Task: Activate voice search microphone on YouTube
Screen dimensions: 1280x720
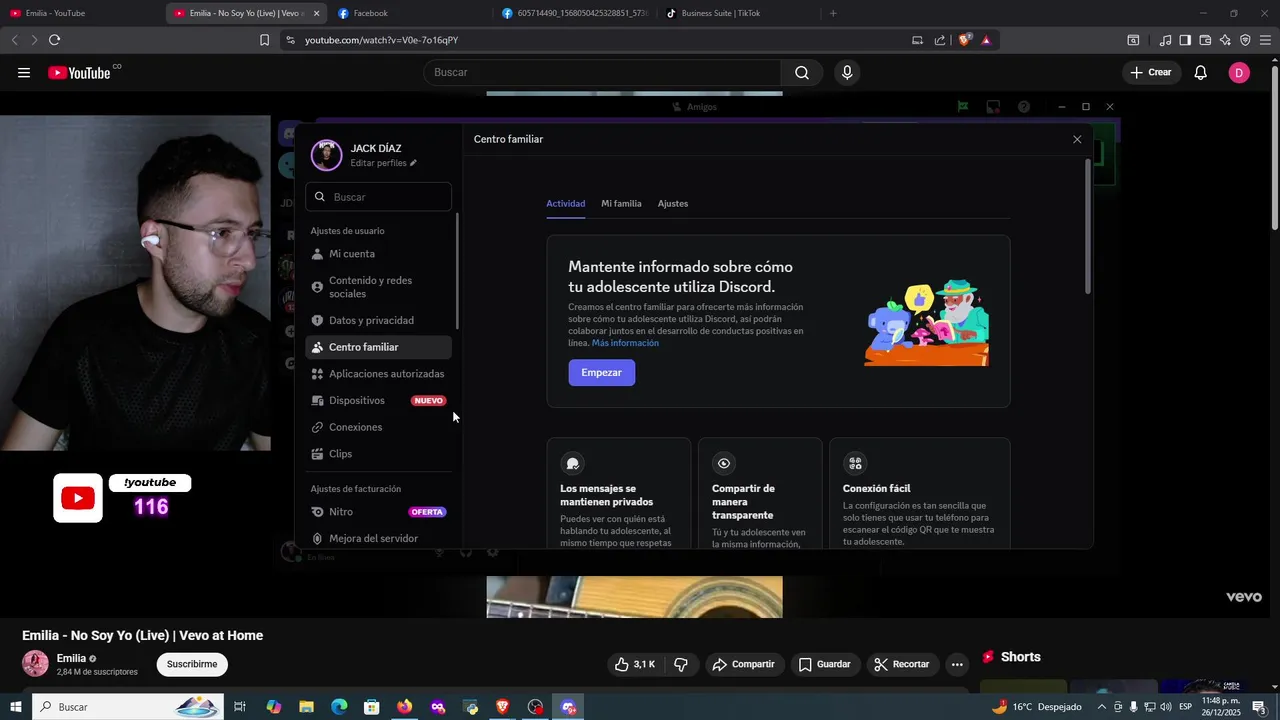Action: 847,72
